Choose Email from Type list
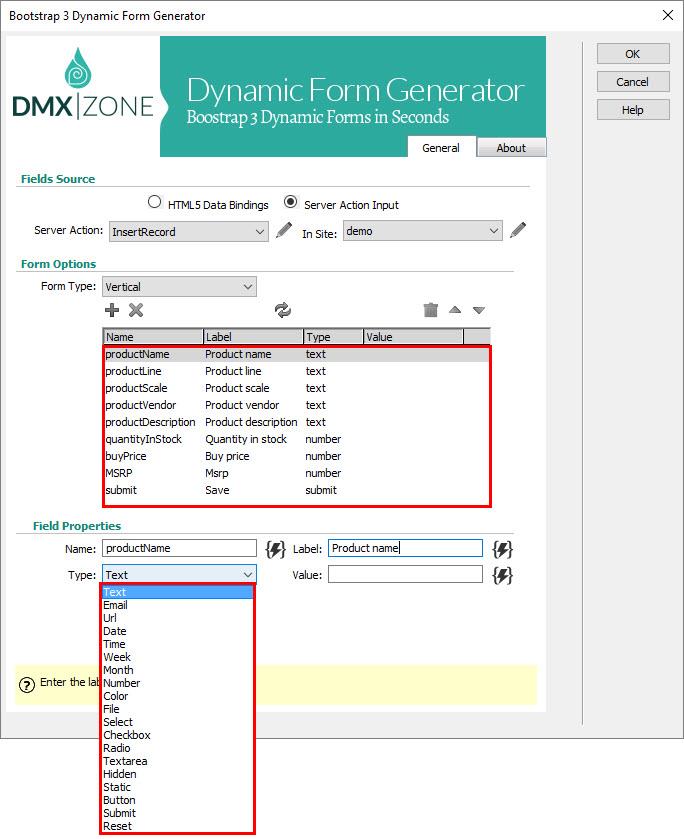The width and height of the screenshot is (684, 839). 178,605
